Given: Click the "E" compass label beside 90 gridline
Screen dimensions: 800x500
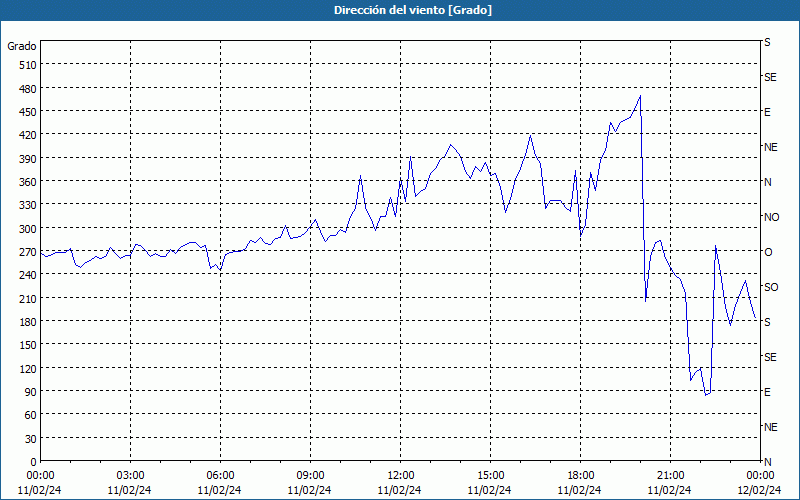Looking at the screenshot, I should (767, 392).
